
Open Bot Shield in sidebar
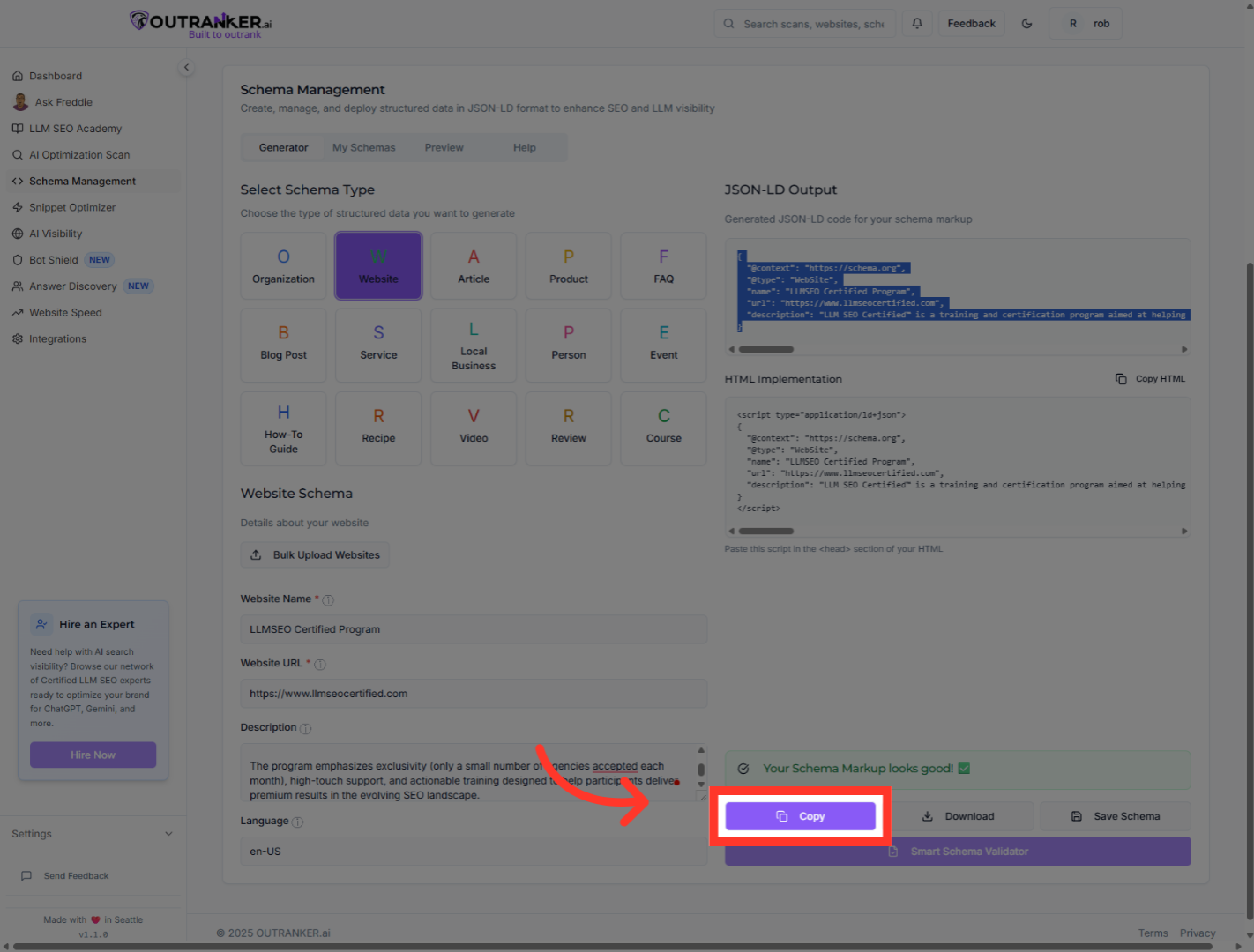tap(54, 260)
